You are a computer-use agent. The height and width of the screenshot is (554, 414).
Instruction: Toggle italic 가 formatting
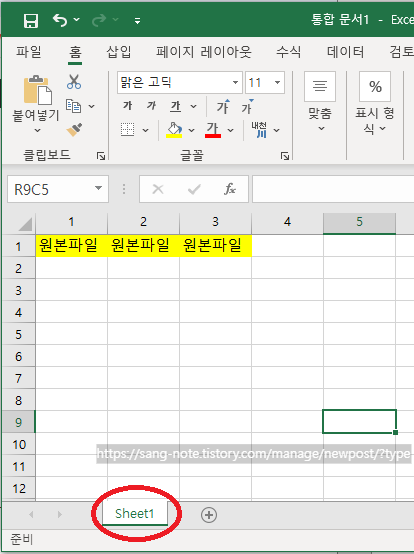[151, 105]
